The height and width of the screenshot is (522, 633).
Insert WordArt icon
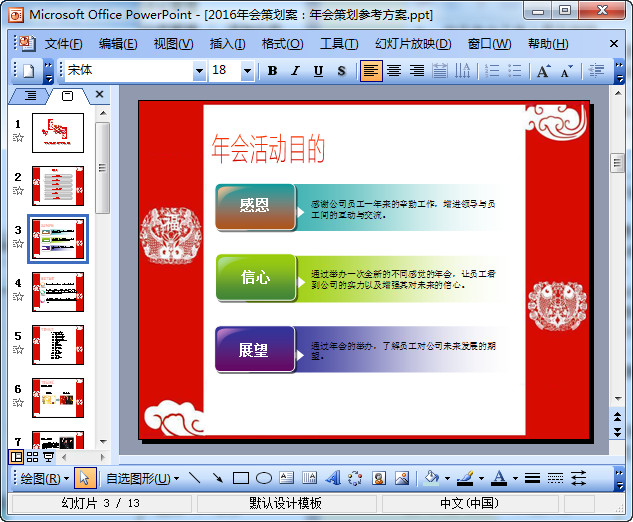pyautogui.click(x=333, y=478)
